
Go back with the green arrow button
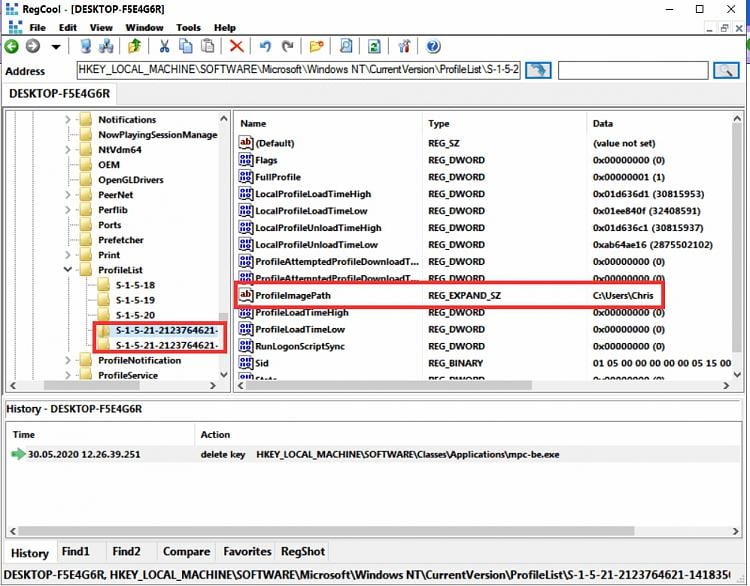pos(12,46)
